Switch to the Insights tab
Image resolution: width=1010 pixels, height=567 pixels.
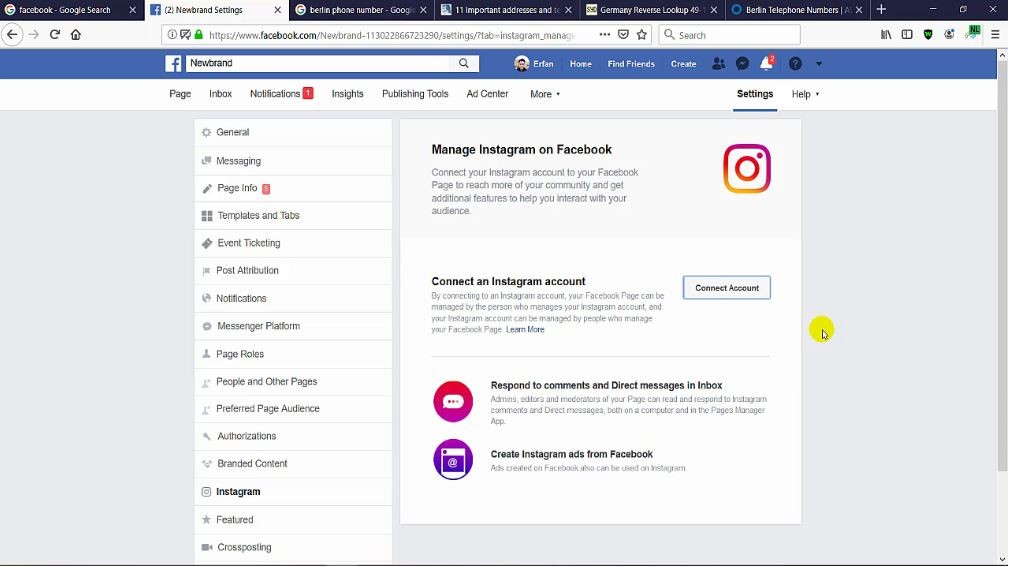click(x=347, y=94)
